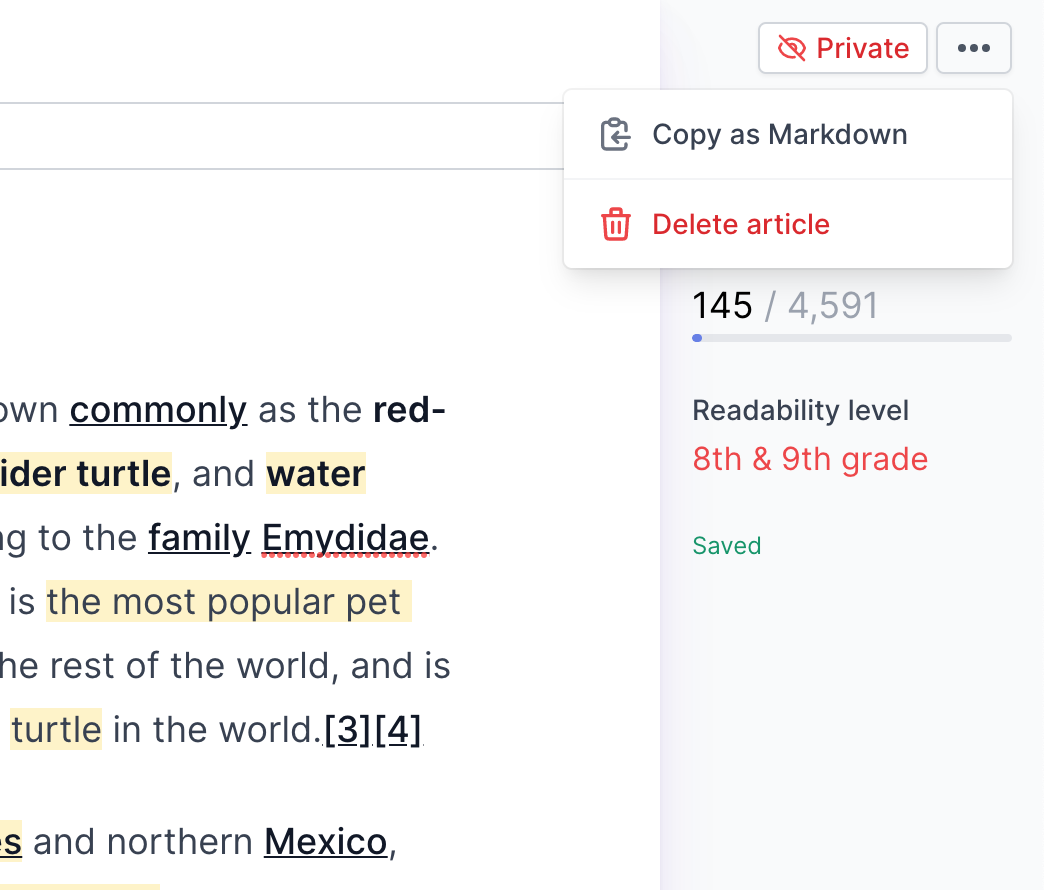Click the clipboard icon beside Copy as Markdown
Viewport: 1044px width, 890px height.
(x=615, y=134)
